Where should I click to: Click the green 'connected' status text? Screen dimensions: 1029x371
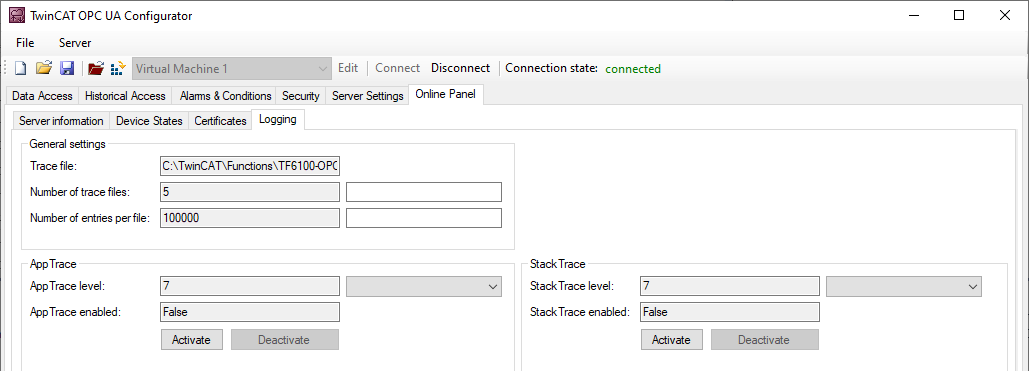click(x=633, y=69)
